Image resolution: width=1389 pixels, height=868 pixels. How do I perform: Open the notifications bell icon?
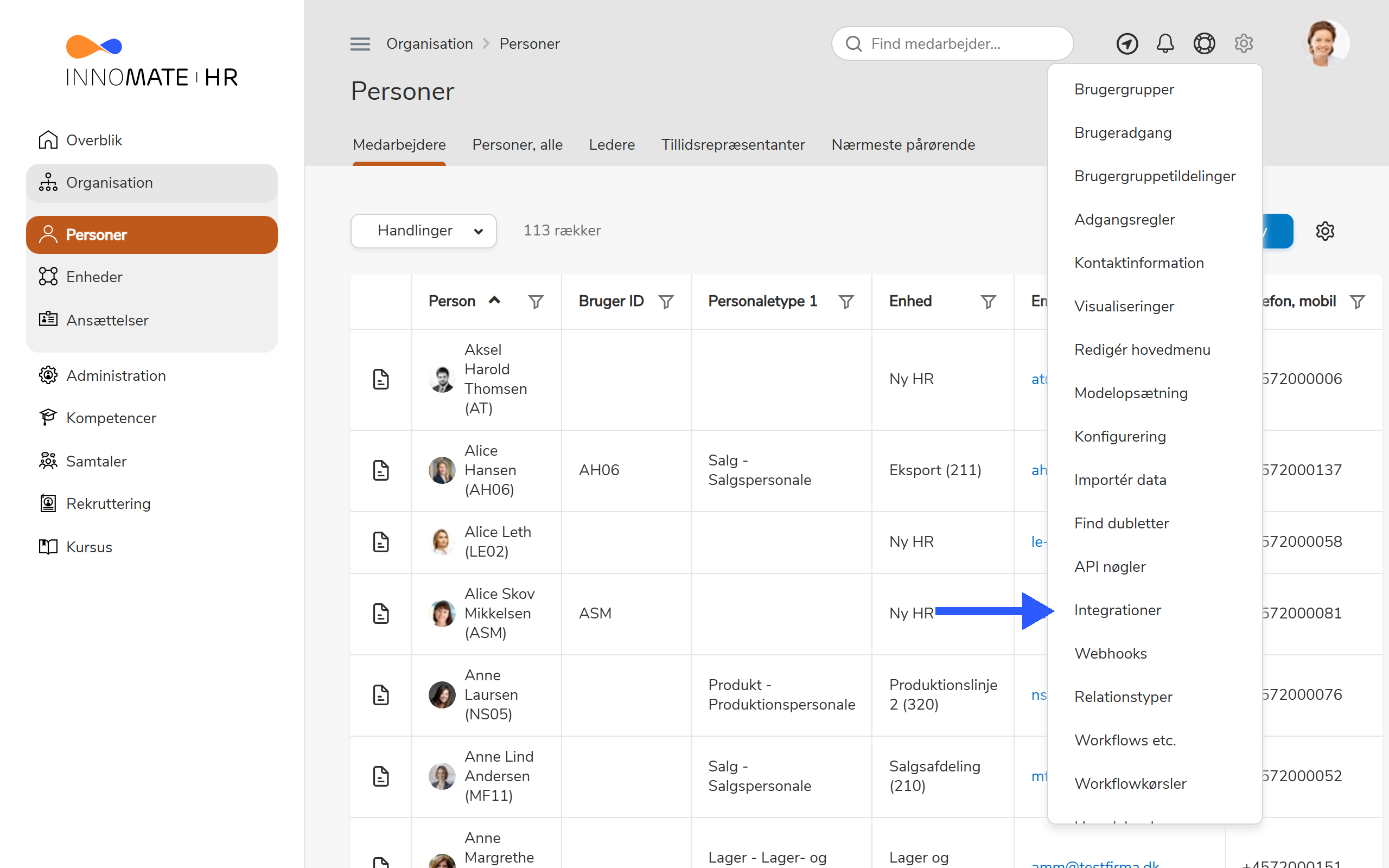click(1164, 43)
